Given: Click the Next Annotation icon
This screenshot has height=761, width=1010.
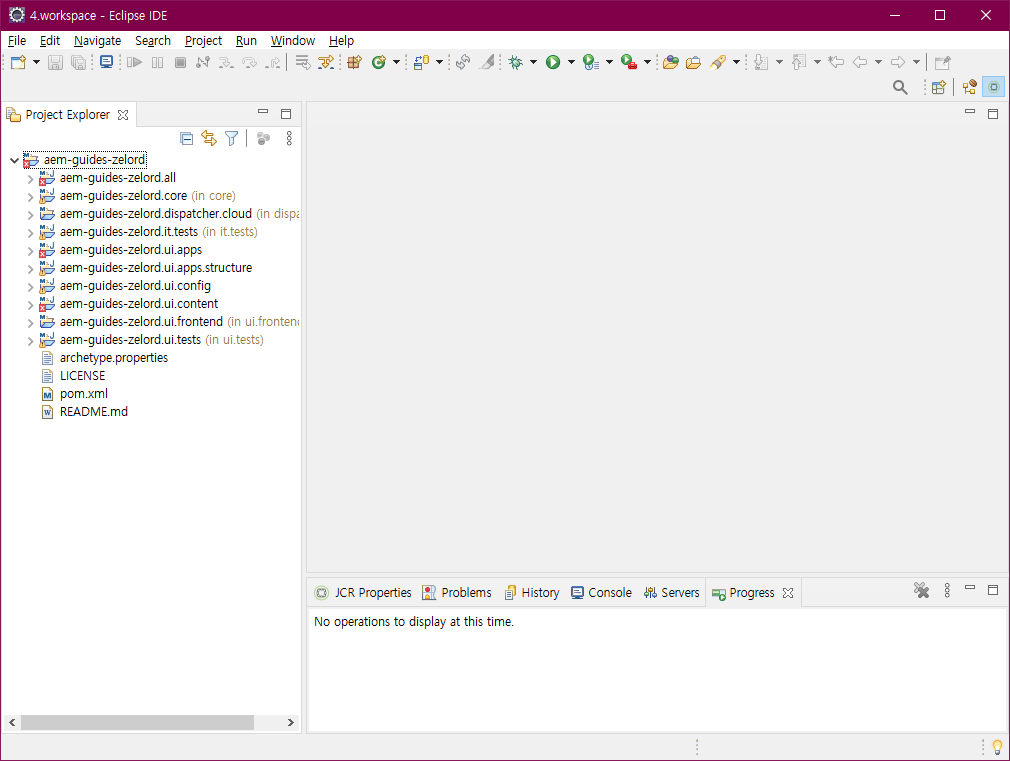Looking at the screenshot, I should coord(761,63).
